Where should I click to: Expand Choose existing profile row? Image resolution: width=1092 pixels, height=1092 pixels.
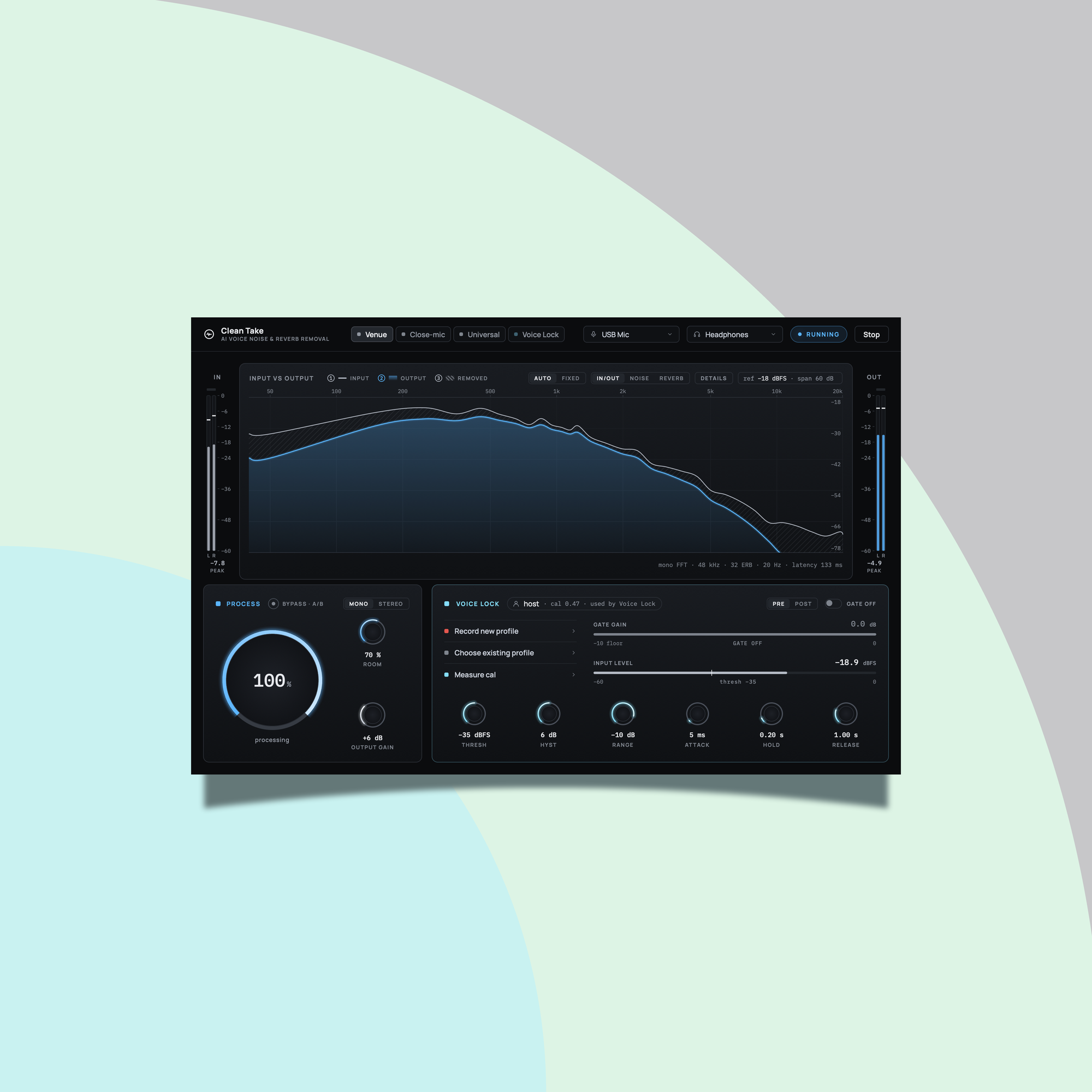pos(510,653)
